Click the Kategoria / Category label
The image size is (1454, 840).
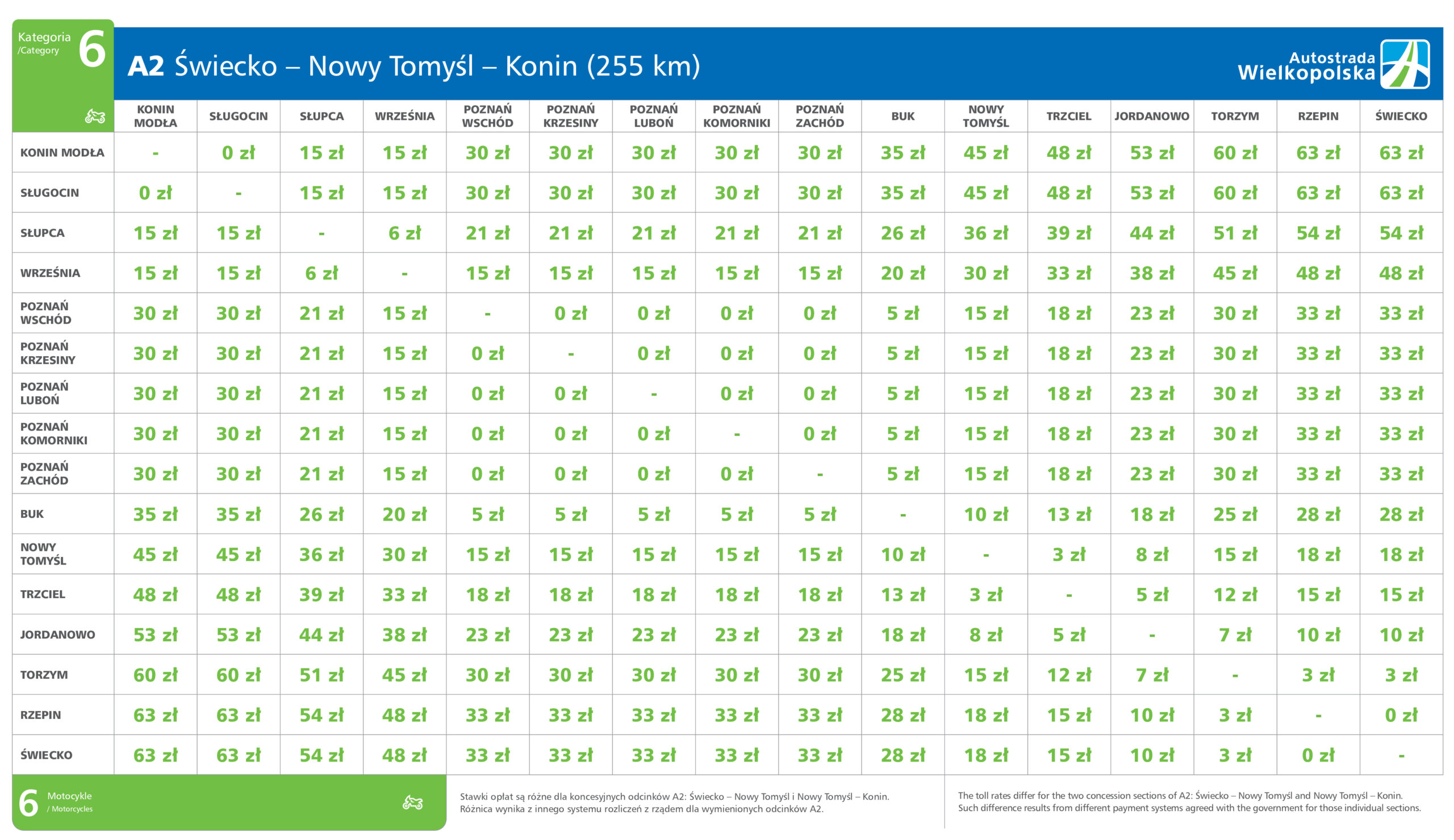click(x=44, y=43)
